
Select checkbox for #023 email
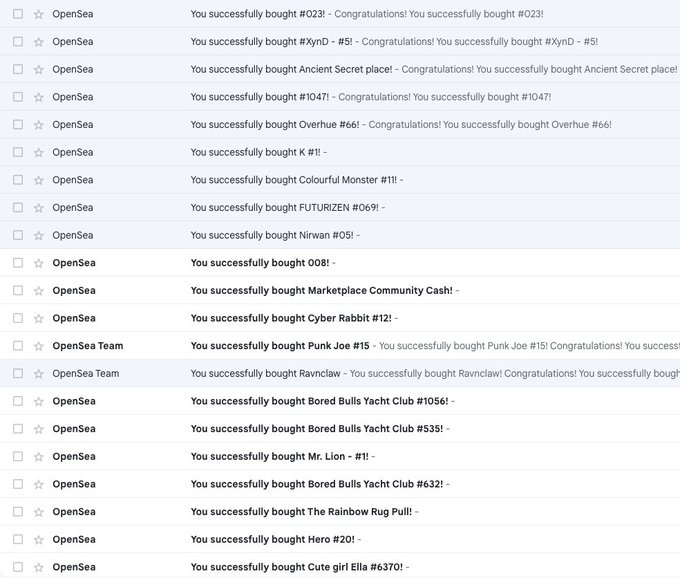(x=18, y=14)
